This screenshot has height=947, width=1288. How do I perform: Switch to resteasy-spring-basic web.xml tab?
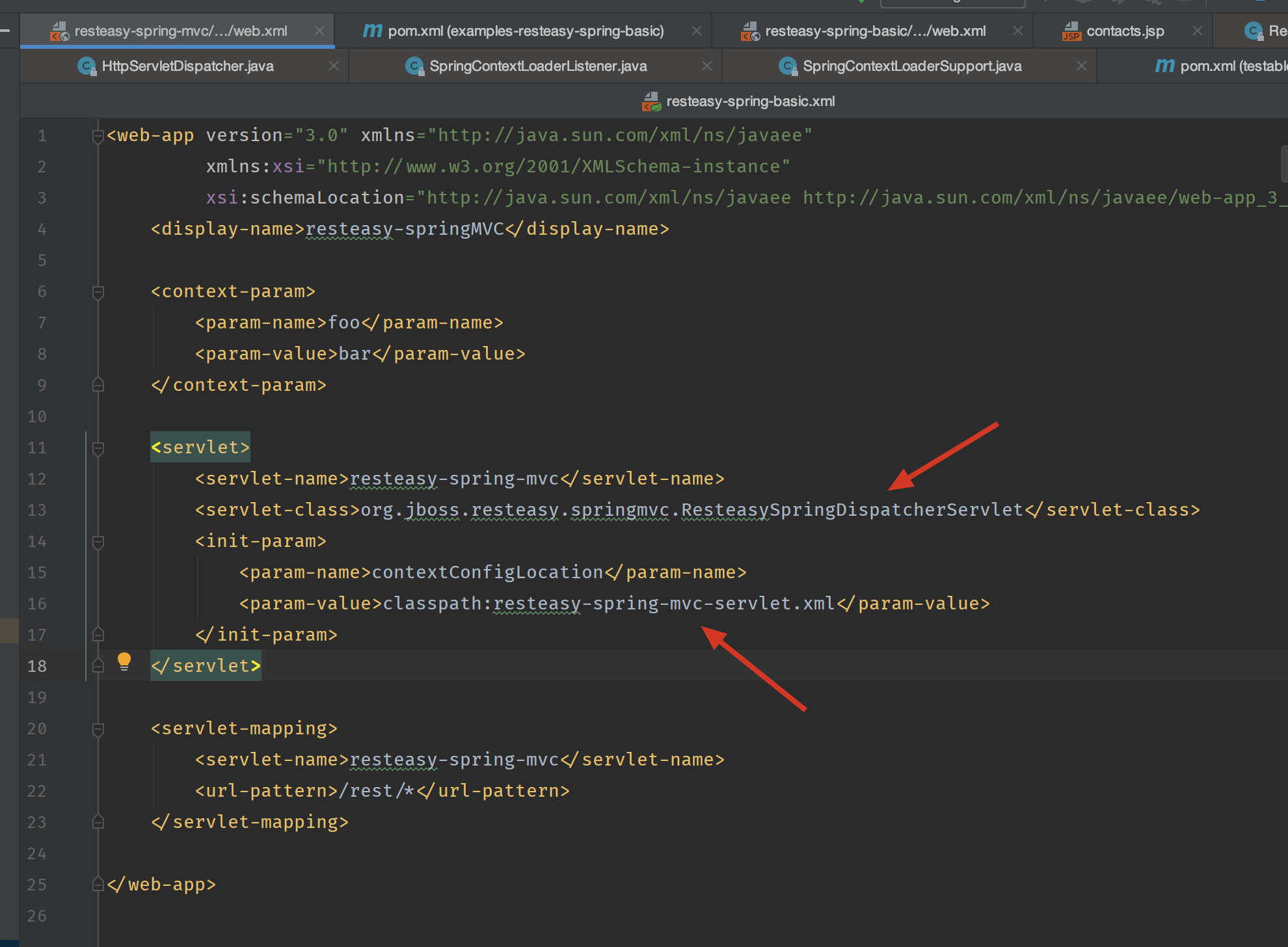pyautogui.click(x=875, y=31)
